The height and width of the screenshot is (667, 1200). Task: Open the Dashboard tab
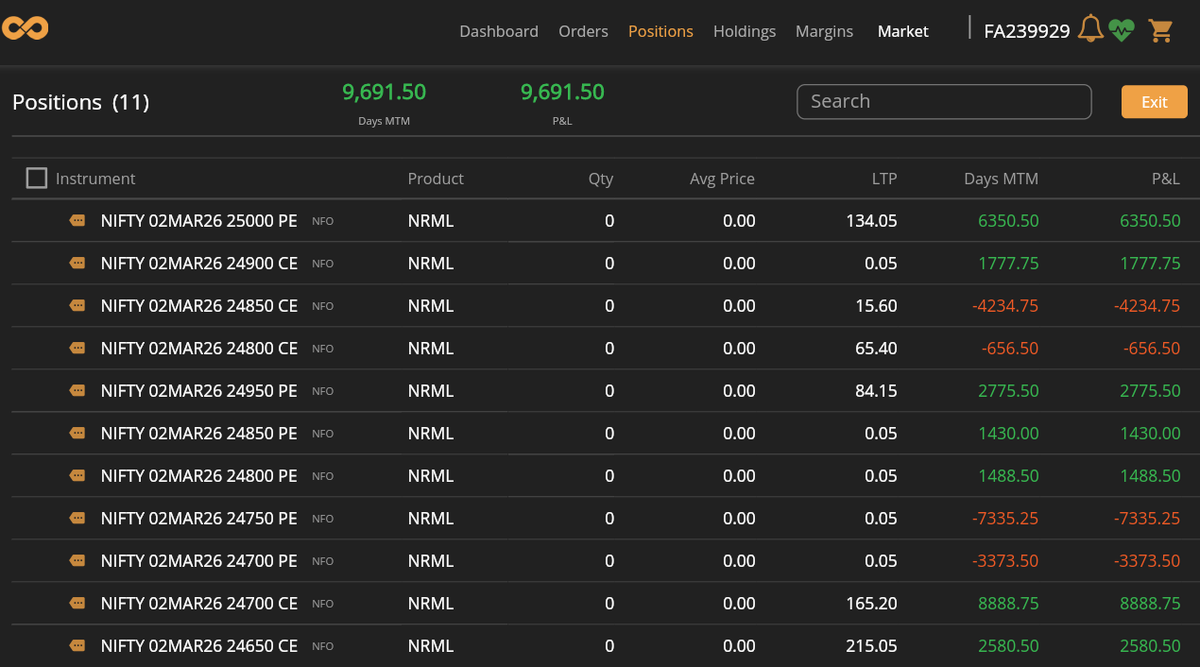[x=499, y=31]
